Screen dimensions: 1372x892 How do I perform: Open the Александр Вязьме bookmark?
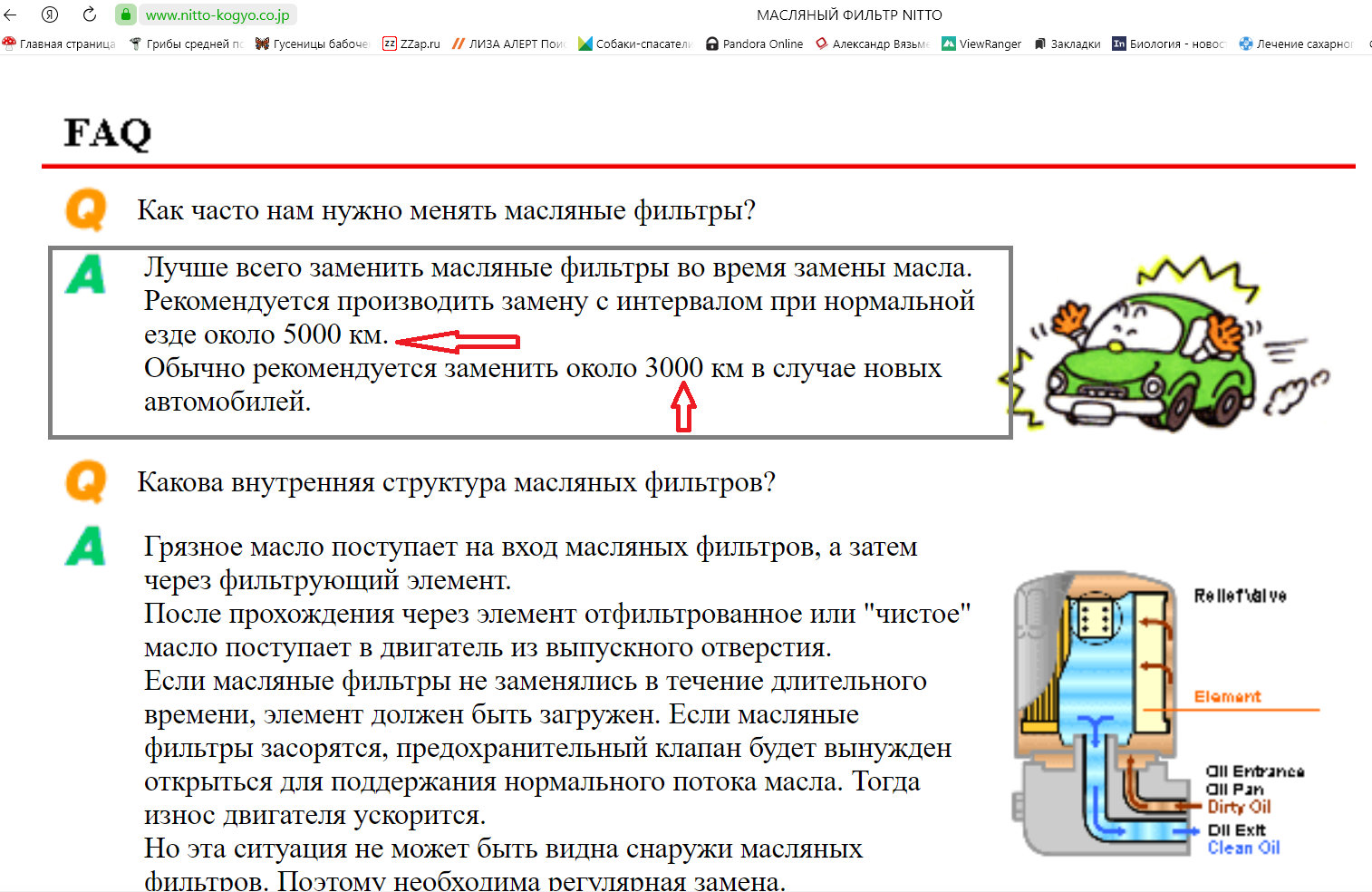(x=873, y=44)
